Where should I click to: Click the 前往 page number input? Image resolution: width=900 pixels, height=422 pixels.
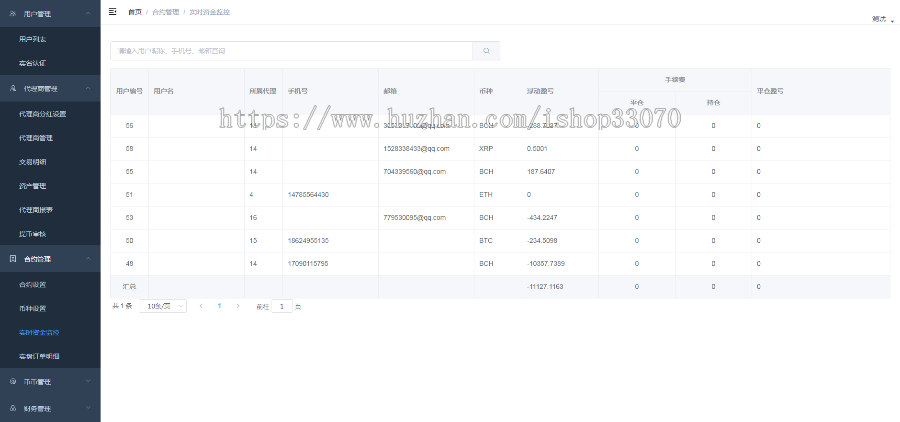[x=282, y=307]
